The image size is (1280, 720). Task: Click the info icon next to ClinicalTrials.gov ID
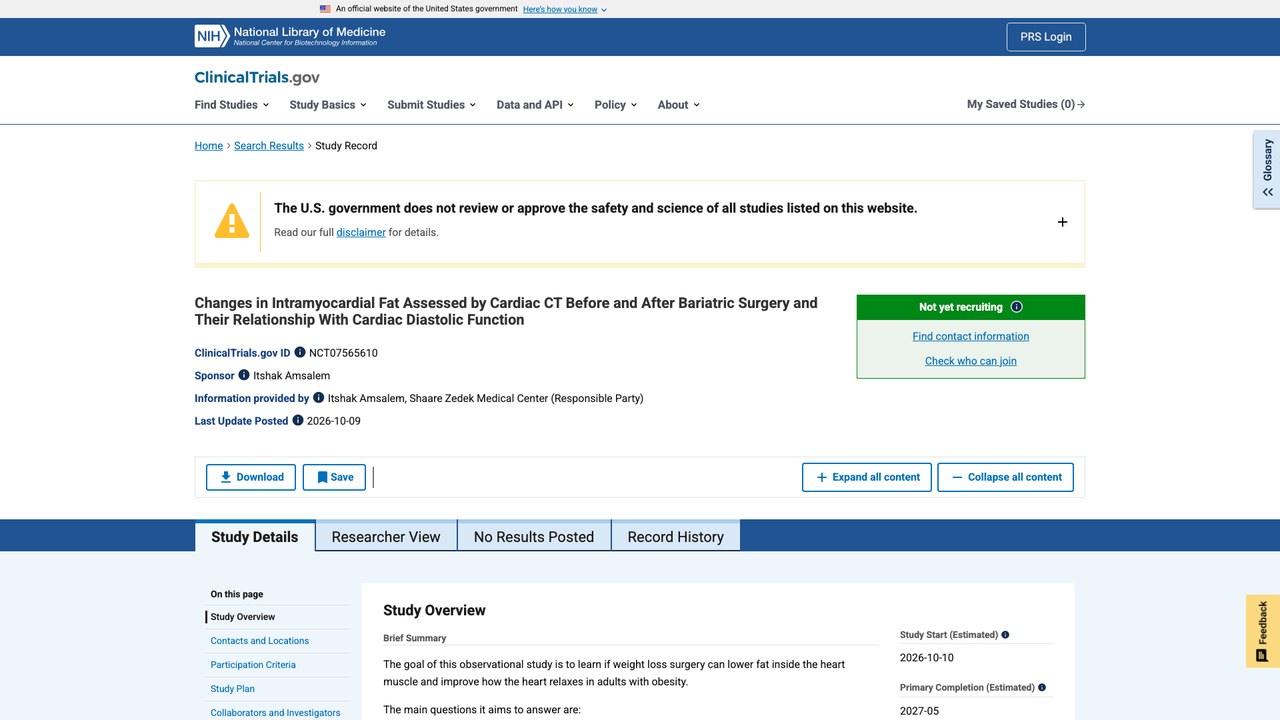pyautogui.click(x=300, y=352)
